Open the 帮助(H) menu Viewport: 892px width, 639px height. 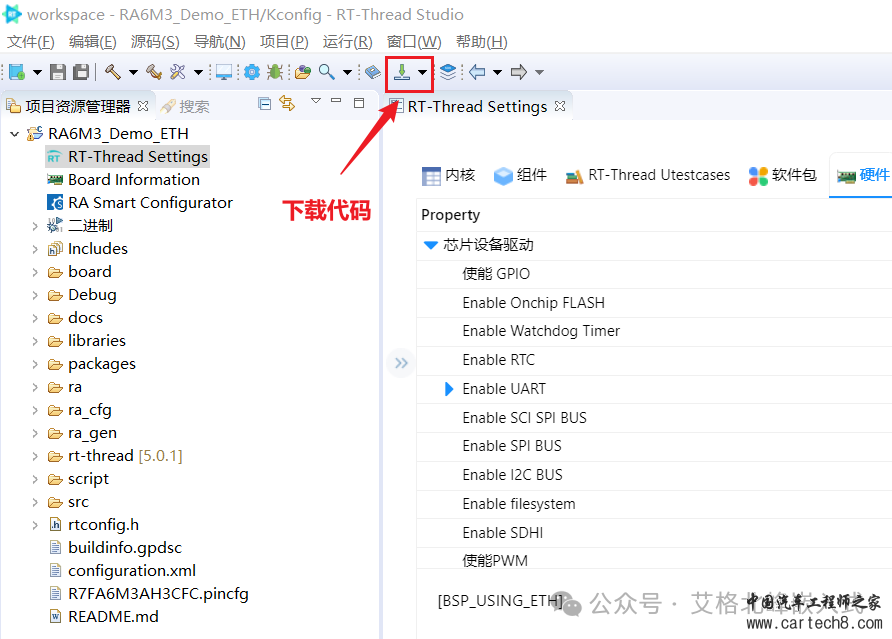click(x=481, y=42)
